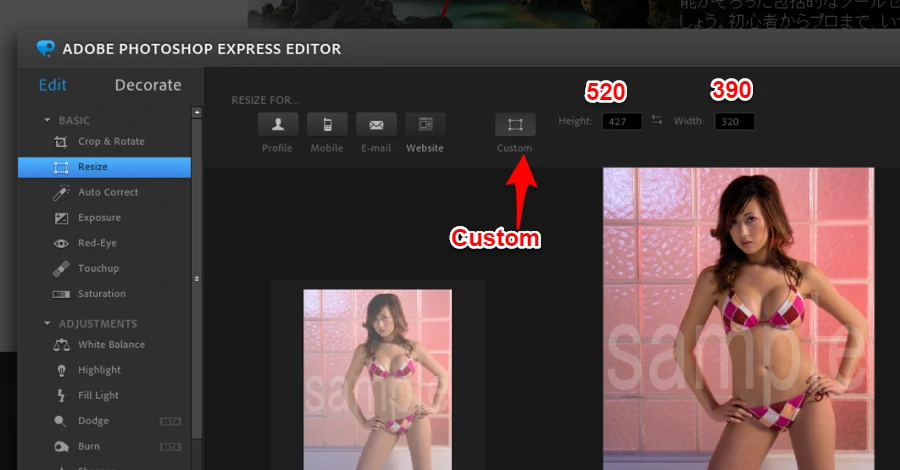The height and width of the screenshot is (470, 900).
Task: Choose the Mobile resize preset icon
Action: (x=326, y=125)
